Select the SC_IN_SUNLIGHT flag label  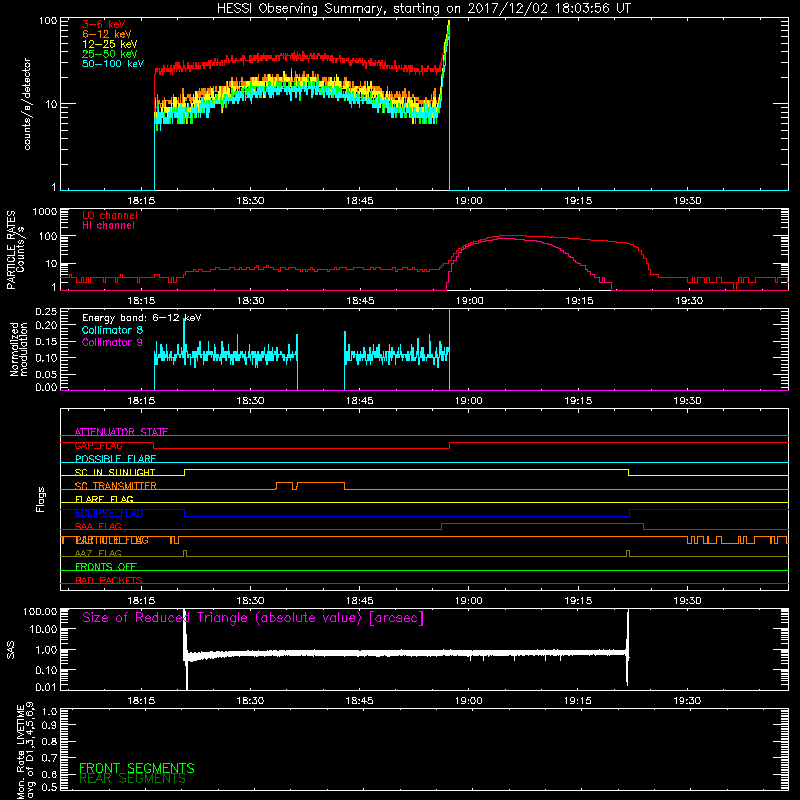coord(115,472)
